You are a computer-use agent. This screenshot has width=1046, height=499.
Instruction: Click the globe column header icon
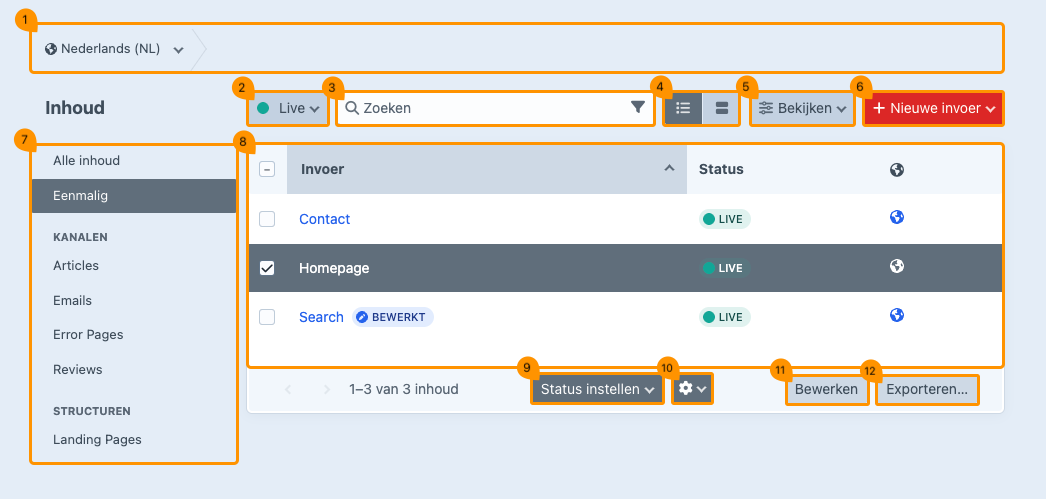(x=897, y=170)
